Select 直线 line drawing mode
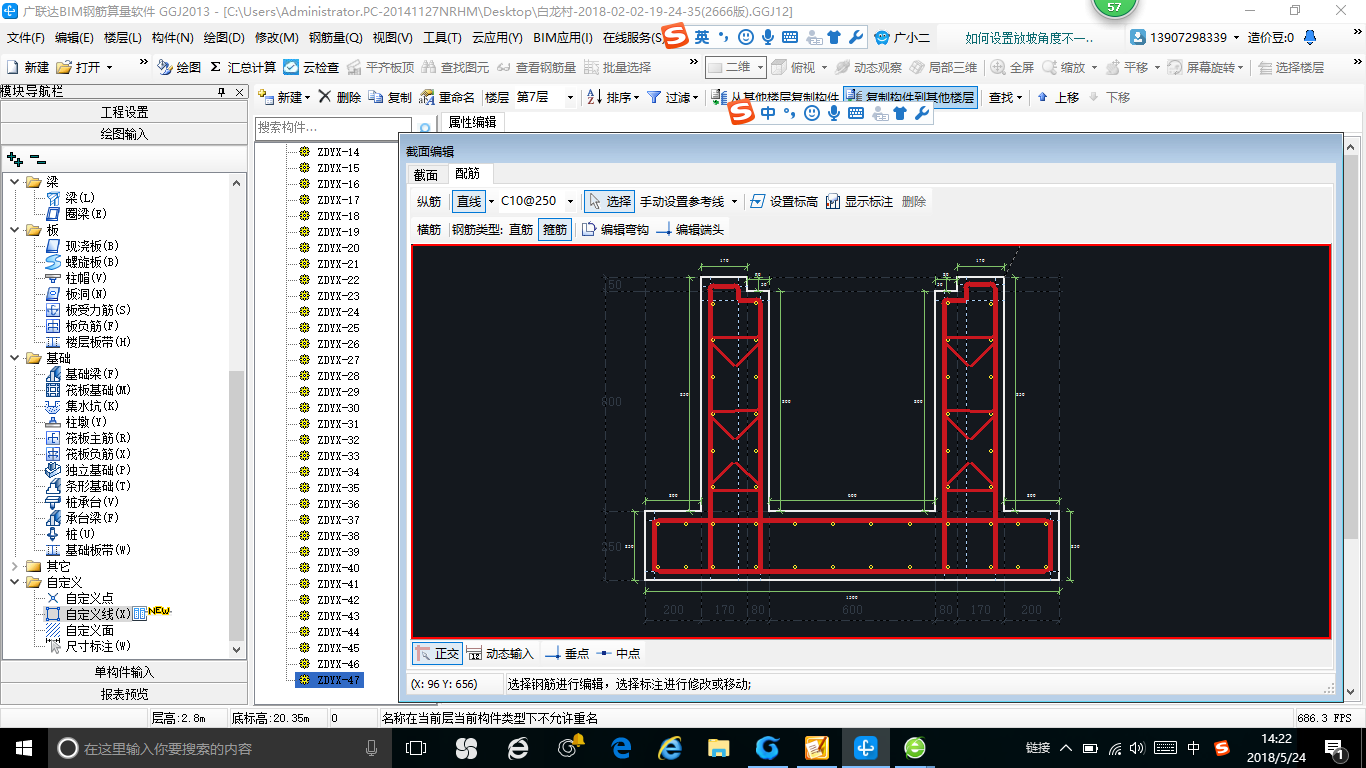The height and width of the screenshot is (768, 1366). [468, 201]
